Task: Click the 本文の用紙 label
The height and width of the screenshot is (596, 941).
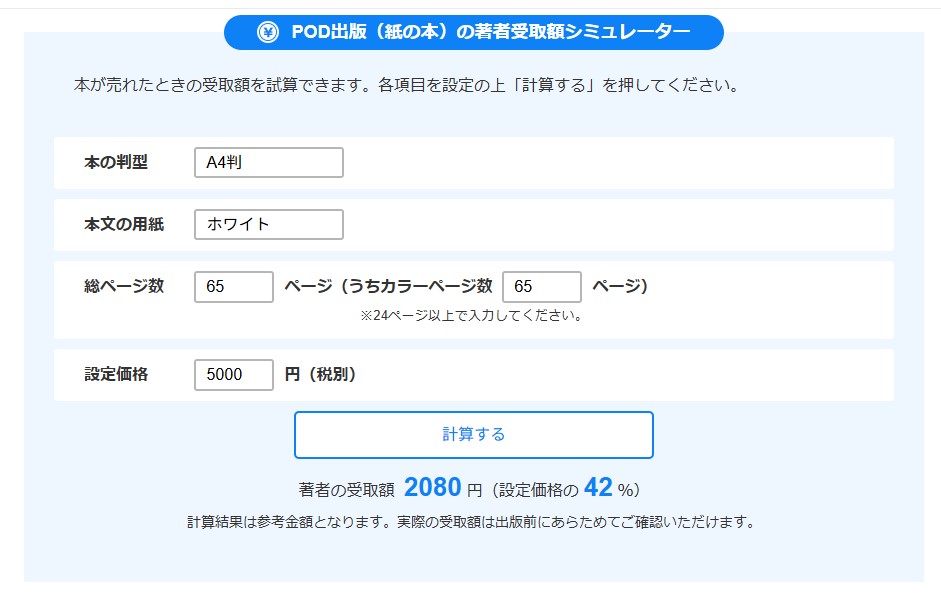Action: [124, 224]
